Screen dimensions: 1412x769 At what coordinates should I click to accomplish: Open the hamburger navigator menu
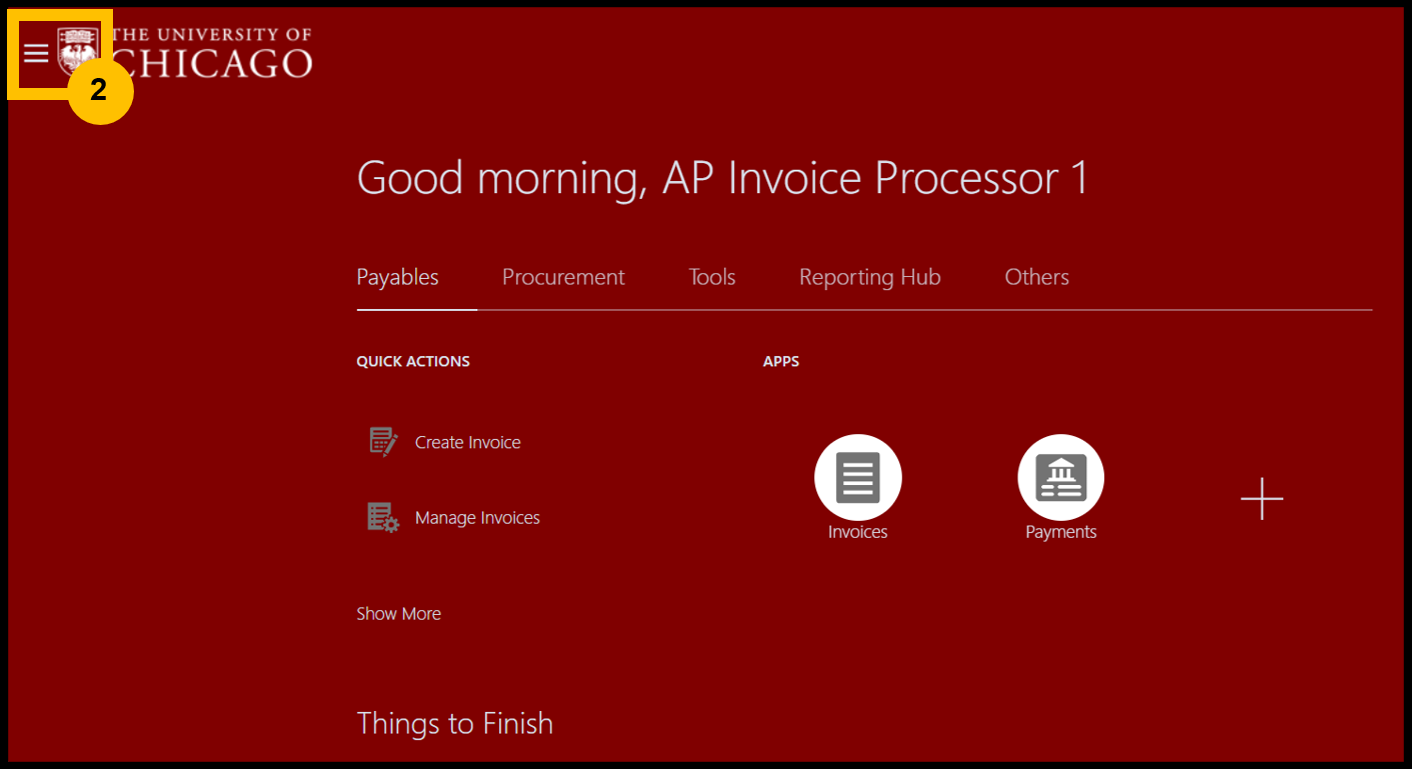36,53
